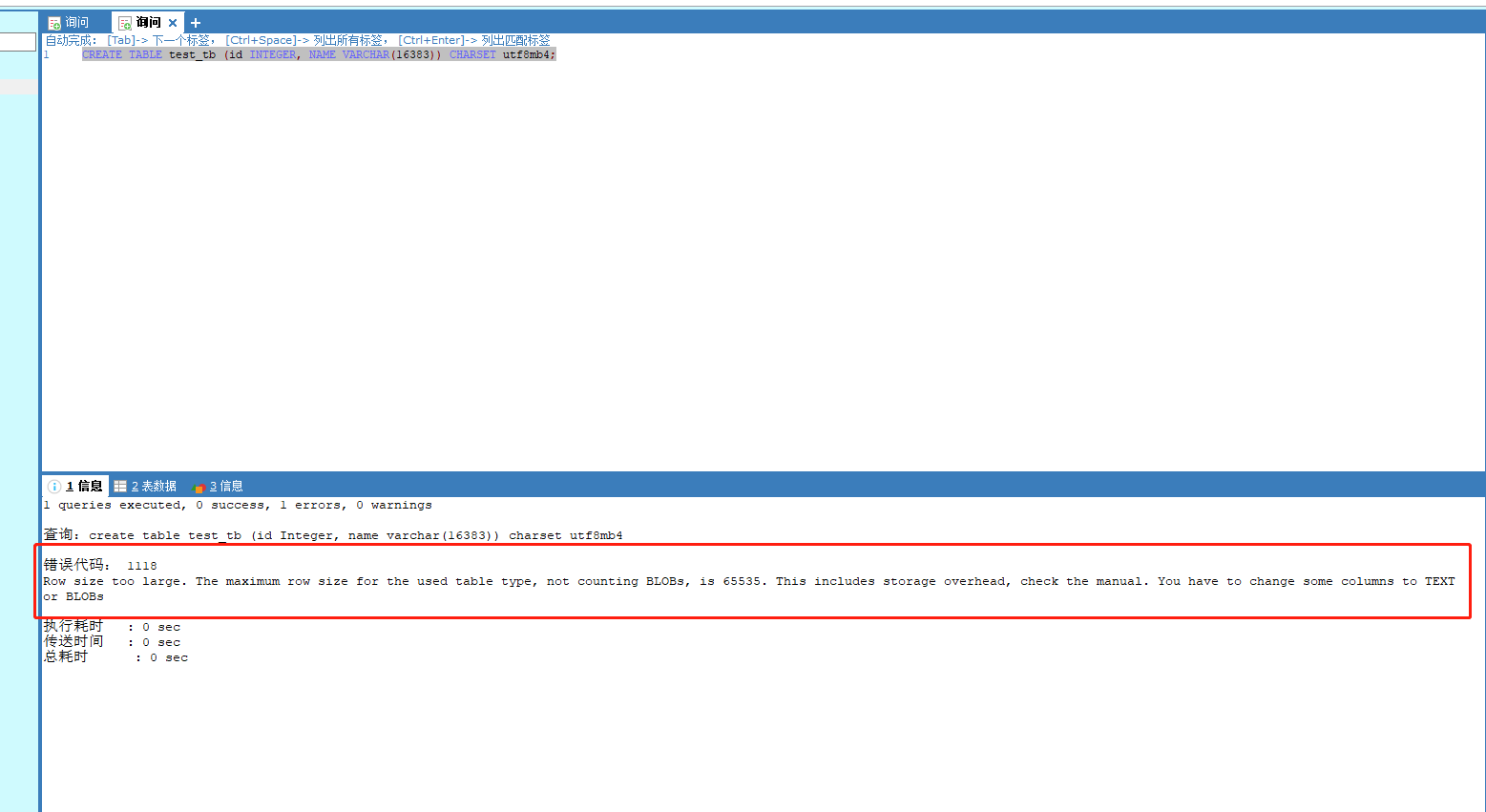Click the TABLE keyword in the SQL editor

point(145,55)
